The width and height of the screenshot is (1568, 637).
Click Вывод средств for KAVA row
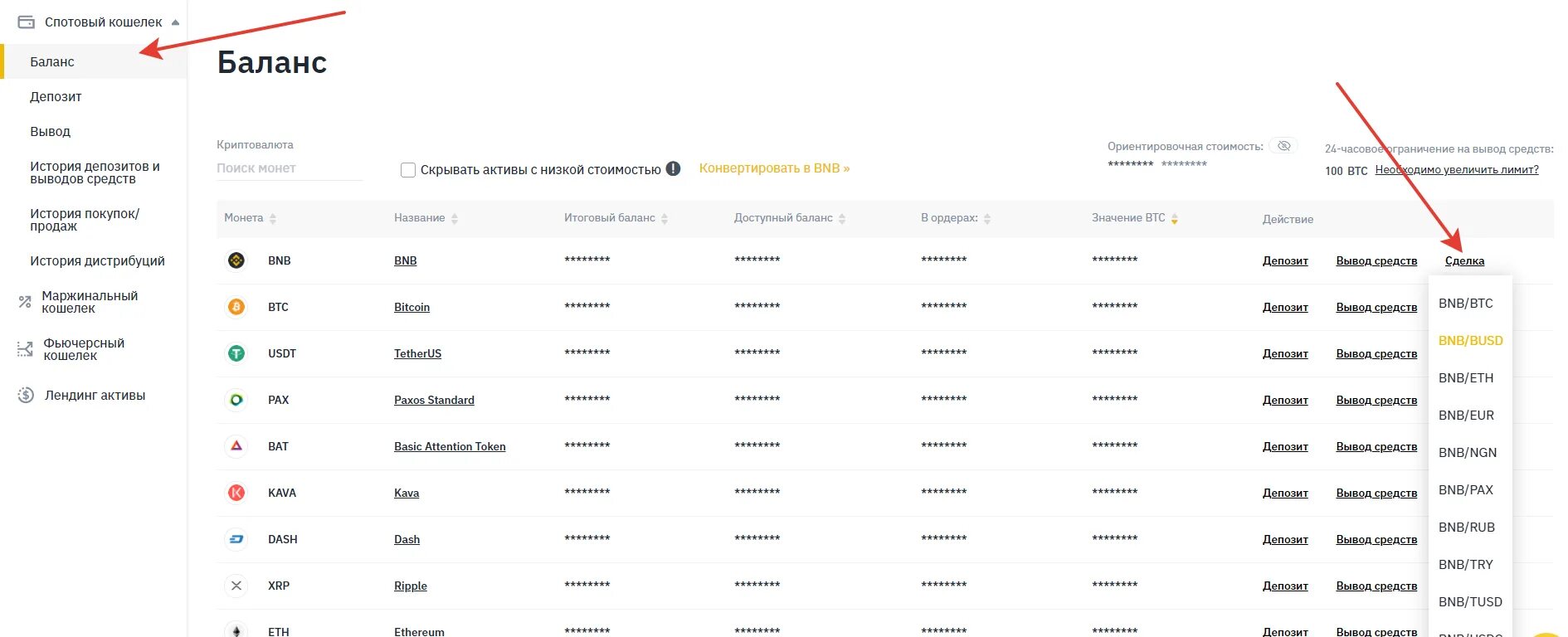click(1376, 493)
